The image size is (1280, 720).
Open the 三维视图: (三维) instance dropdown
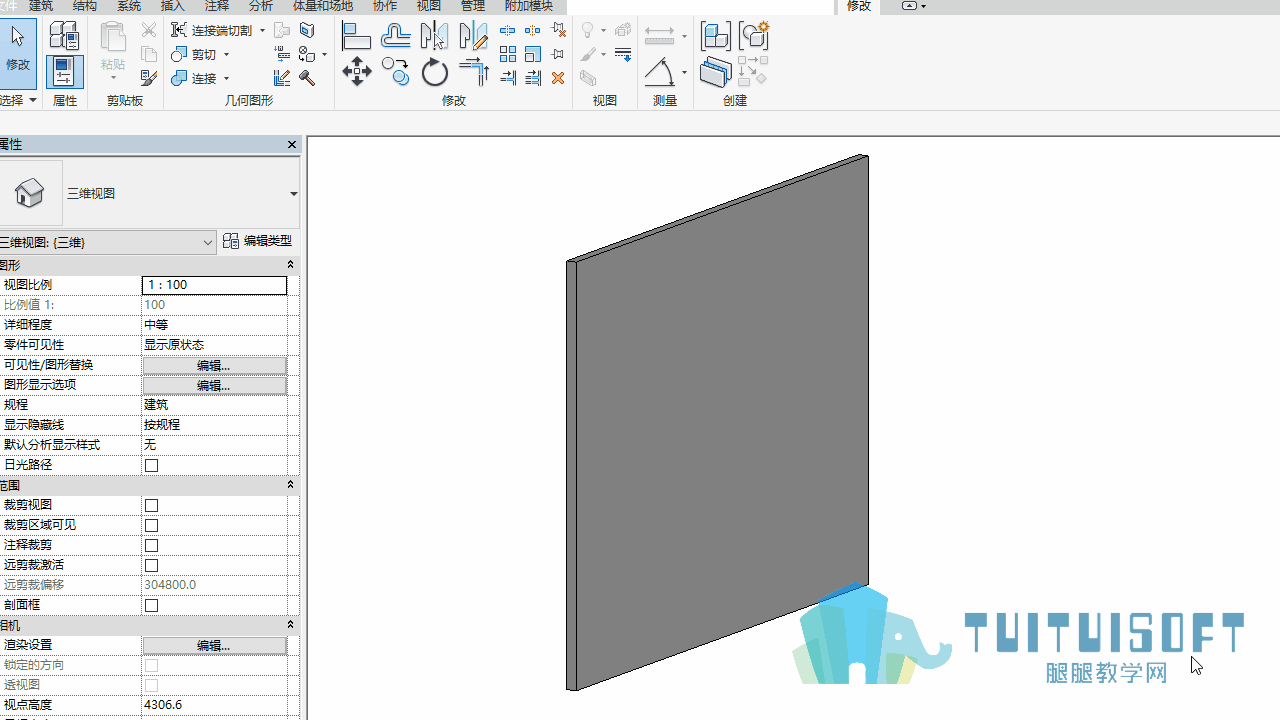[208, 242]
